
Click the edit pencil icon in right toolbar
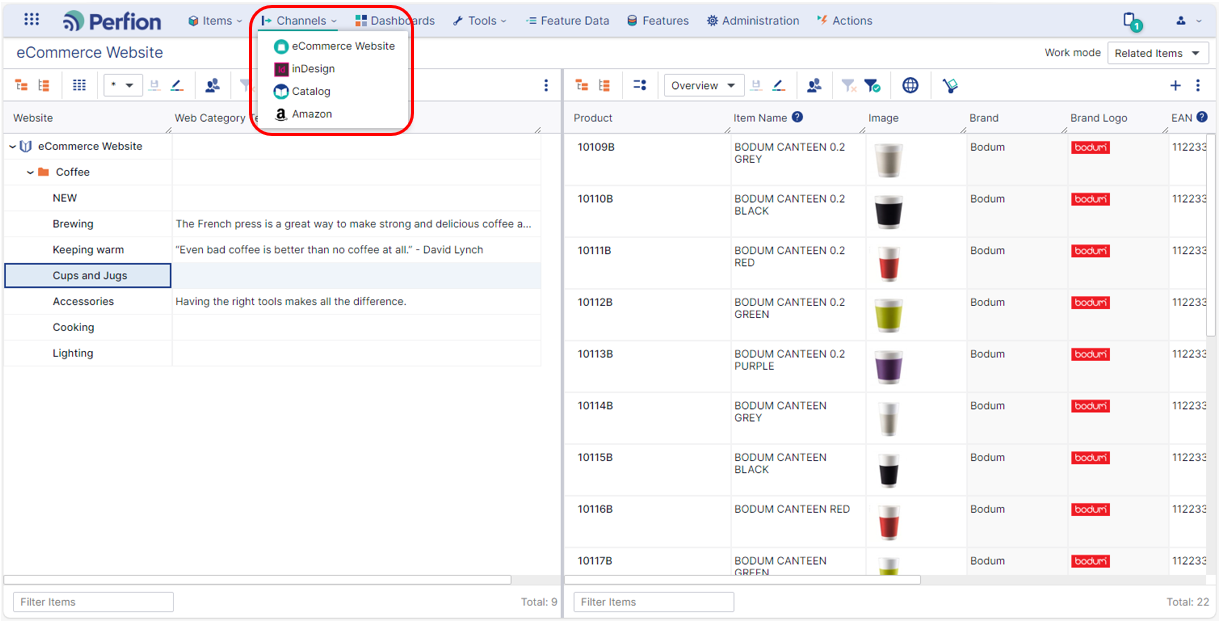tap(778, 85)
